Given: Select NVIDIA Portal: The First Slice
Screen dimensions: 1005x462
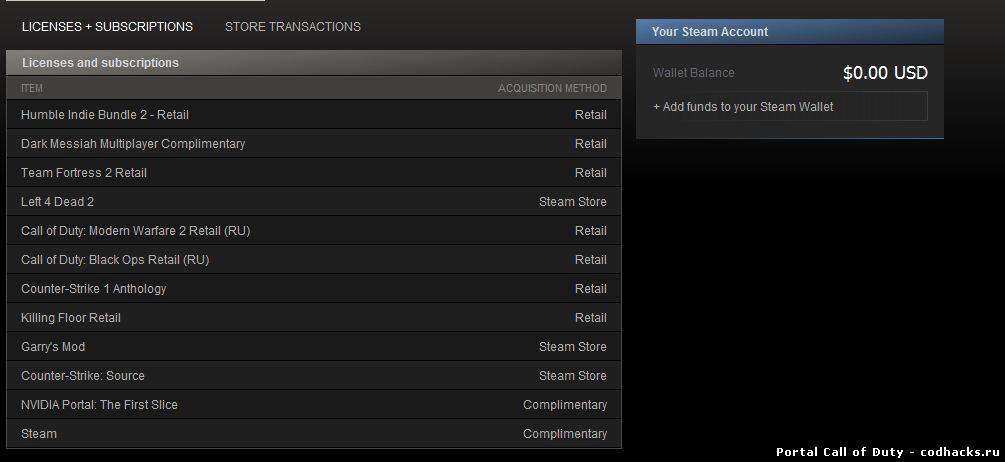Looking at the screenshot, I should point(313,405).
